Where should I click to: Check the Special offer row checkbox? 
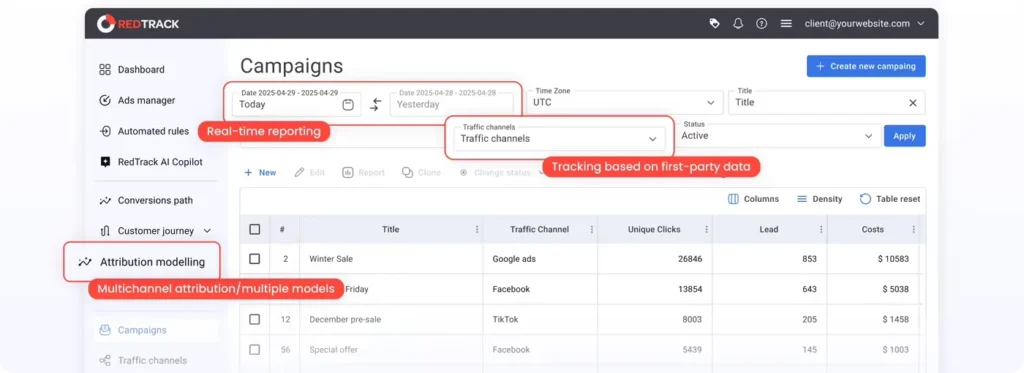click(255, 349)
